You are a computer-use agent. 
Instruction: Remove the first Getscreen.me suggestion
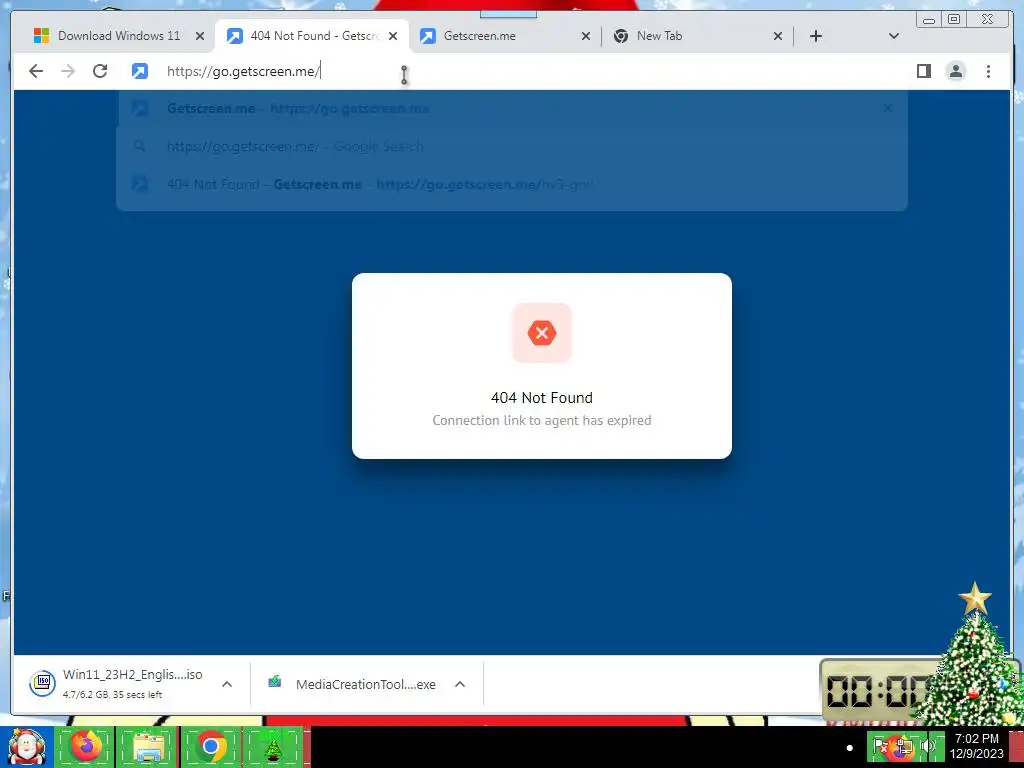point(888,108)
